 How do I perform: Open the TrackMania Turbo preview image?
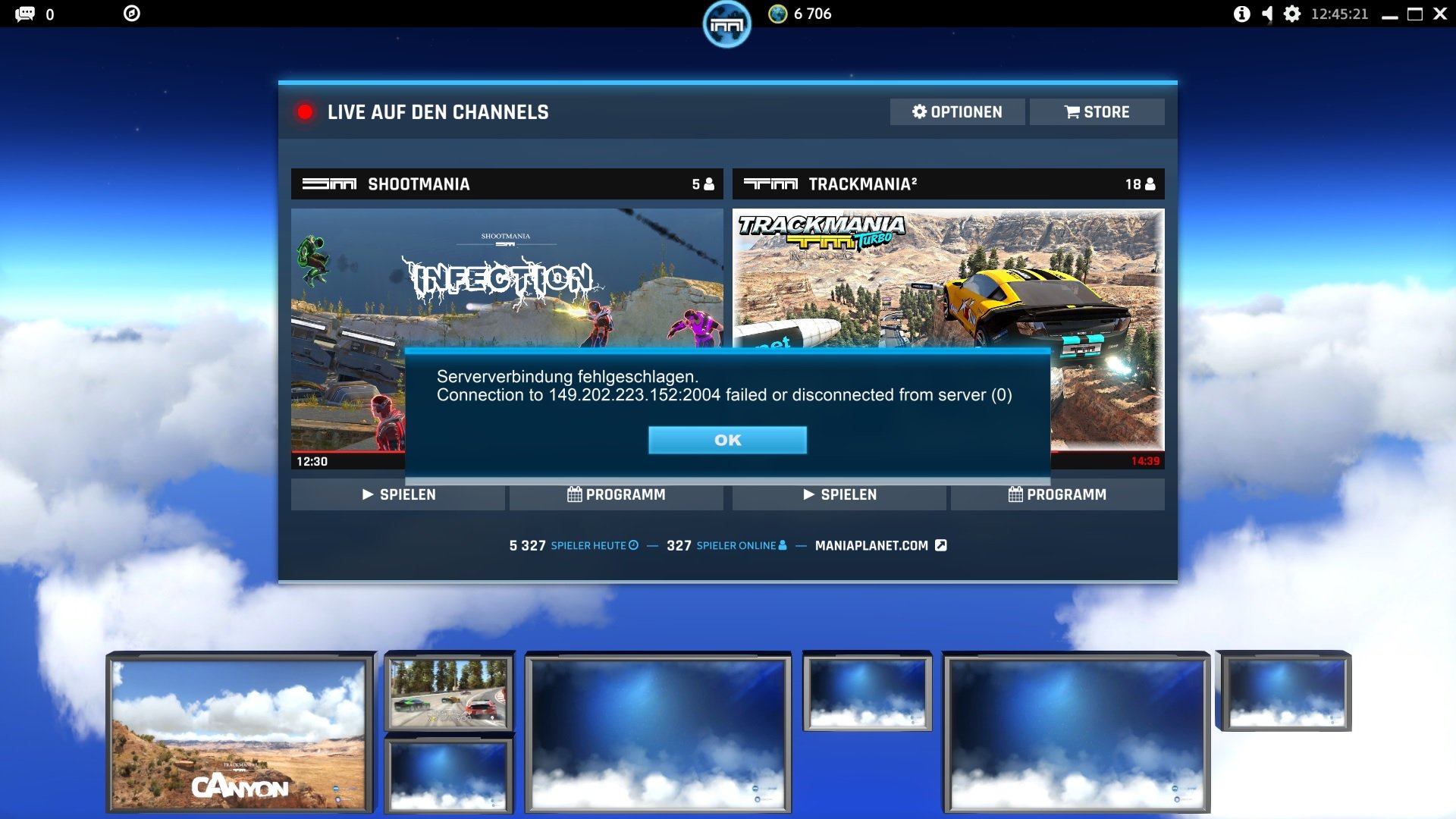point(948,278)
